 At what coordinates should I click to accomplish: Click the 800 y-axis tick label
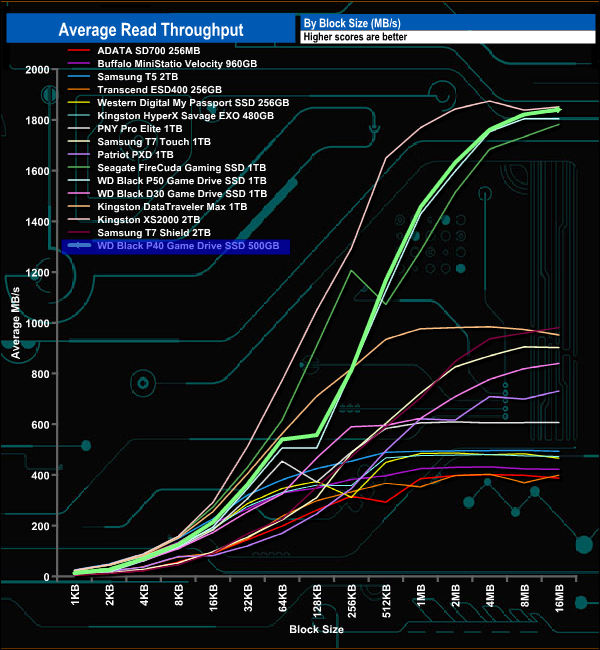click(x=40, y=374)
